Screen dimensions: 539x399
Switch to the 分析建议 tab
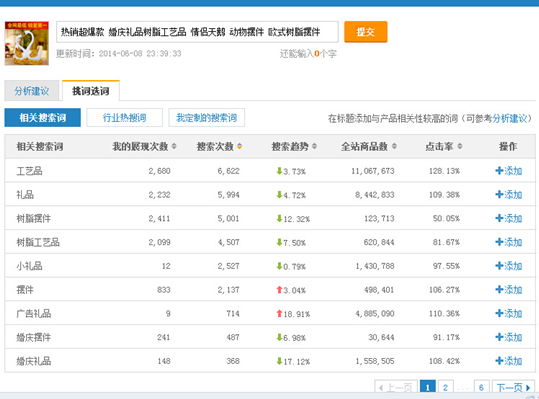click(32, 91)
